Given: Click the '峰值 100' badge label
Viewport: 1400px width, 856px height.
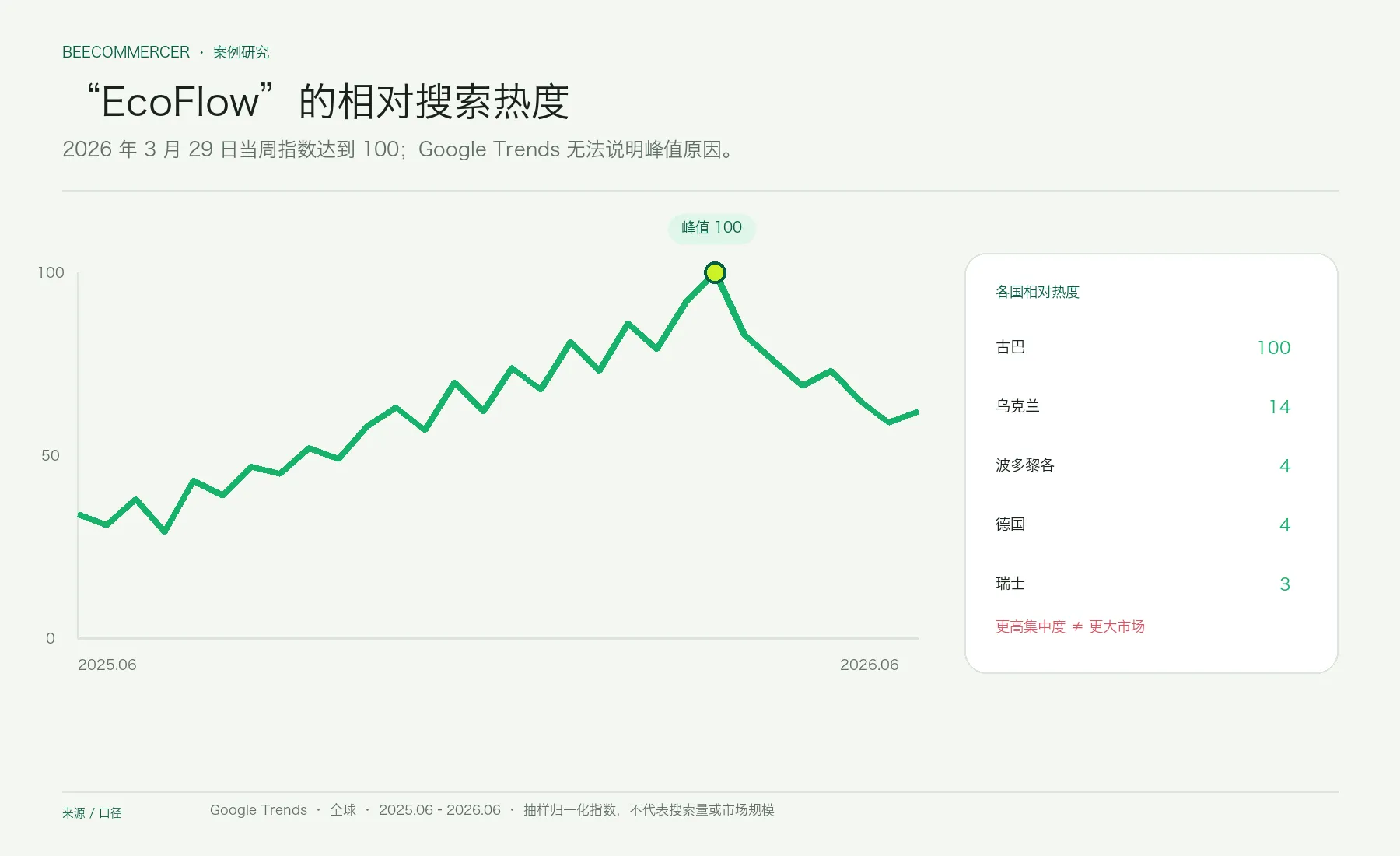Looking at the screenshot, I should pos(712,227).
